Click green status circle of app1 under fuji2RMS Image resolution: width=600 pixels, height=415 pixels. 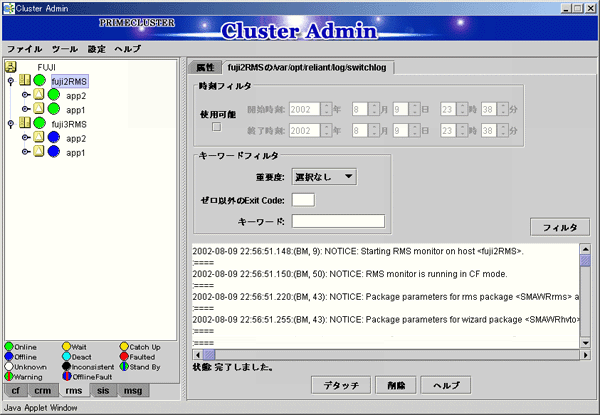tap(54, 109)
